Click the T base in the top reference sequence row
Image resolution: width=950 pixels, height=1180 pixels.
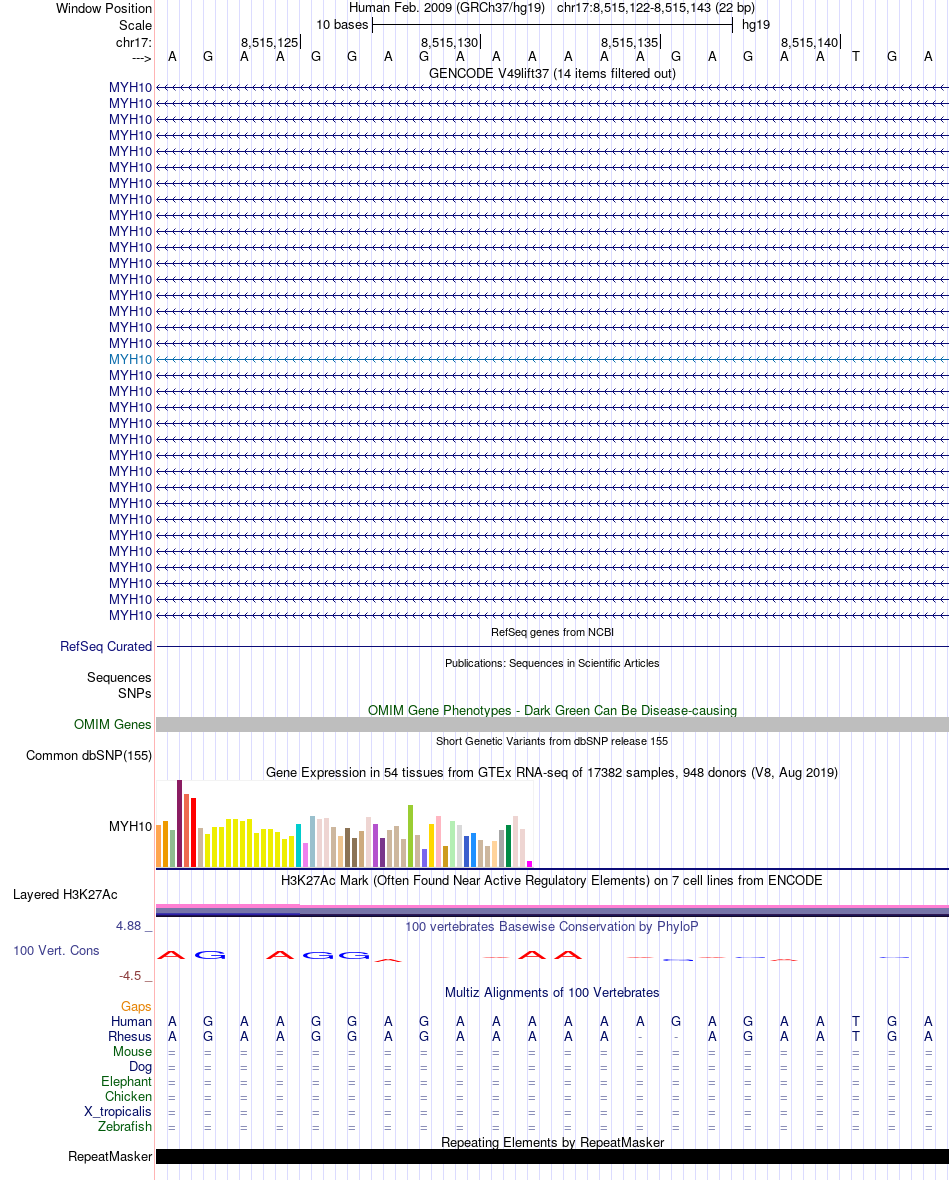pos(856,56)
